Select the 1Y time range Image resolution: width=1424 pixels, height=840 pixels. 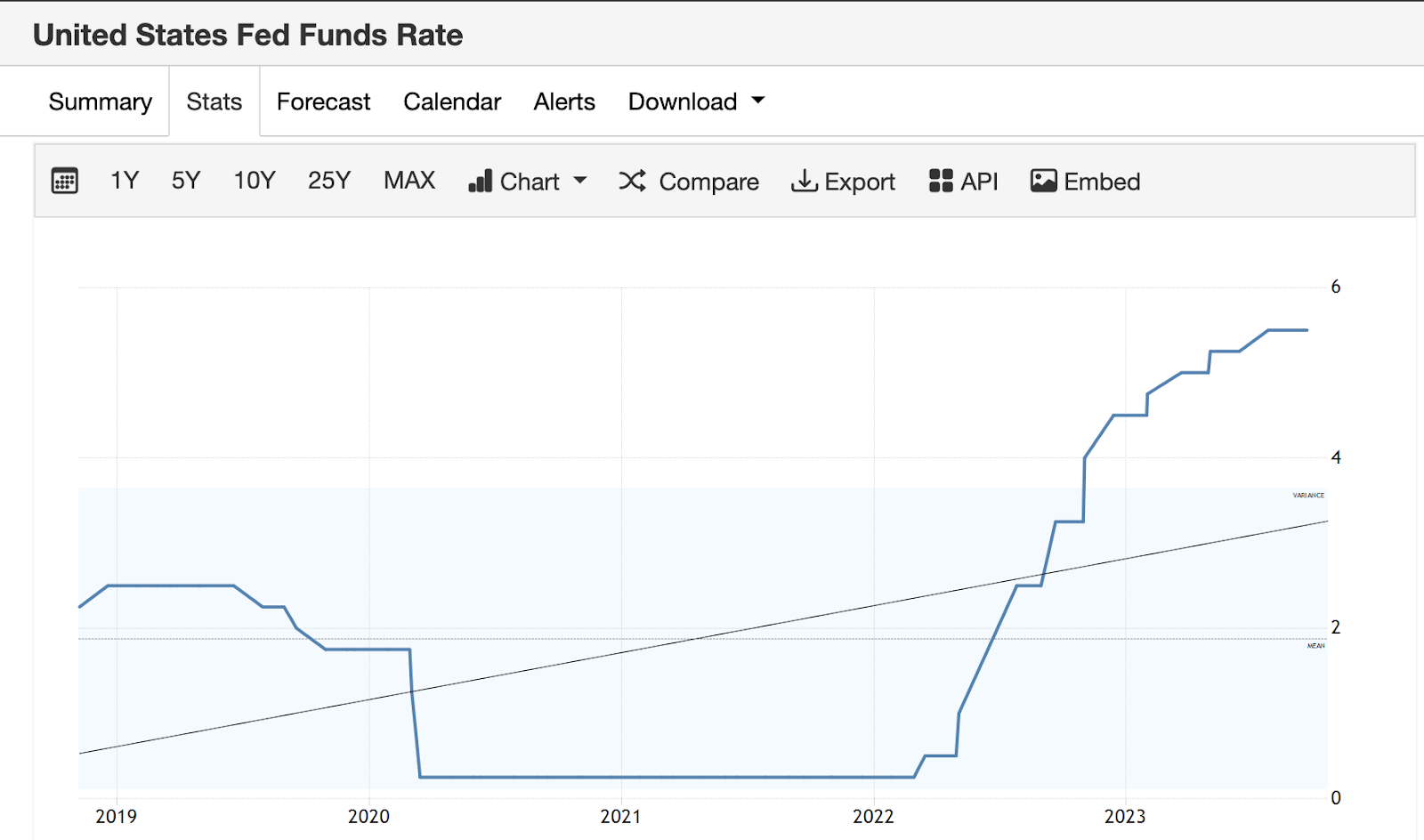(x=125, y=182)
